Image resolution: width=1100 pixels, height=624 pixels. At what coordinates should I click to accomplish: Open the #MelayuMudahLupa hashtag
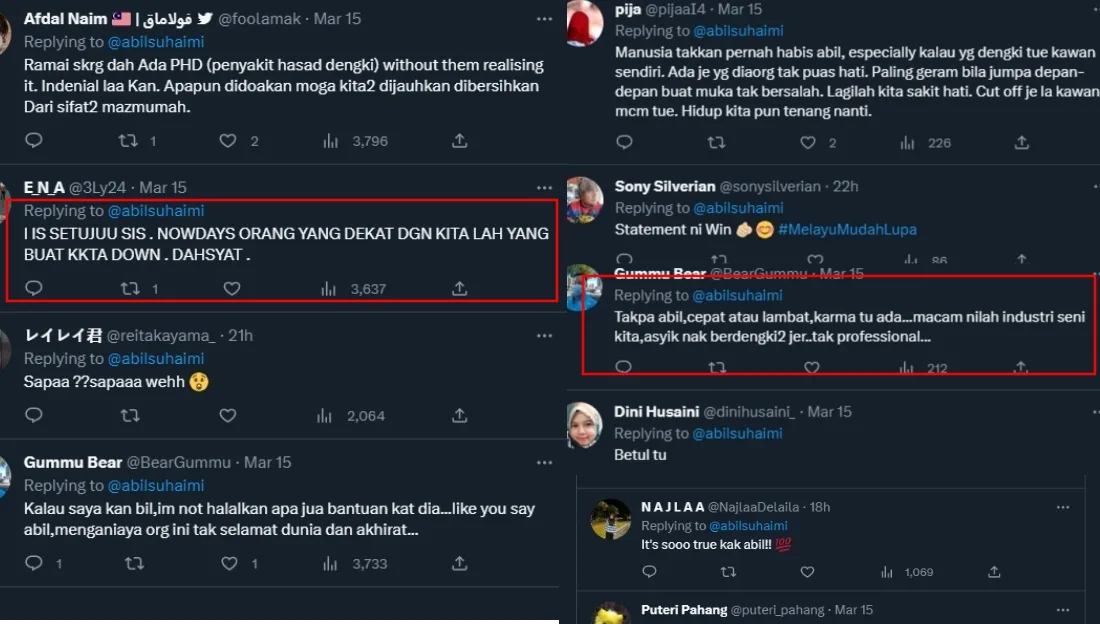tap(846, 229)
